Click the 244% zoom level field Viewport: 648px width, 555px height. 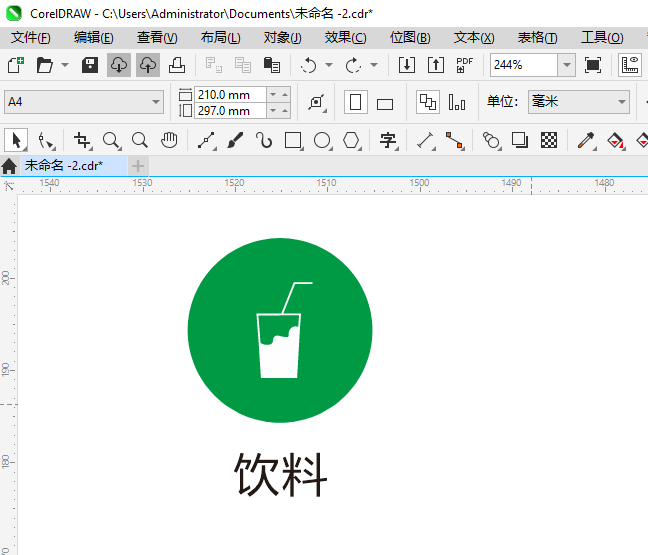[x=524, y=65]
